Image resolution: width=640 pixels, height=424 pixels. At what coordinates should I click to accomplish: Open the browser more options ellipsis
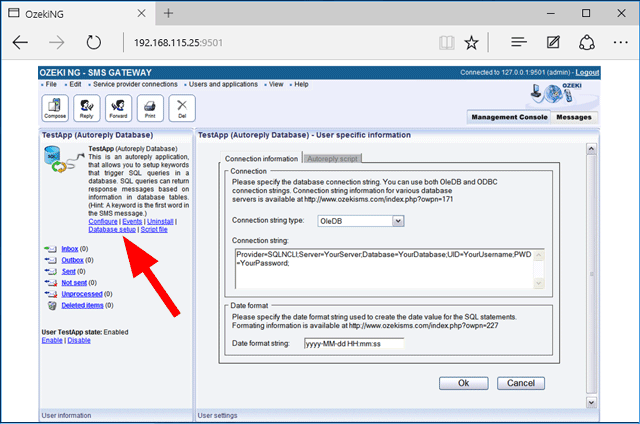click(x=620, y=42)
